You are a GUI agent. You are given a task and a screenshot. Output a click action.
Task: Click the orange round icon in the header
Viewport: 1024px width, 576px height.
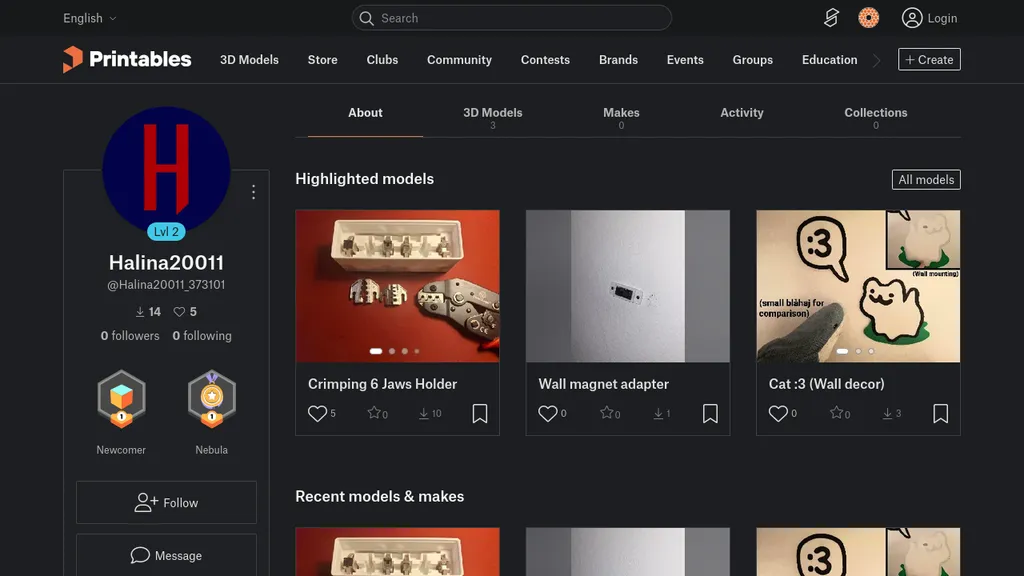pos(869,18)
